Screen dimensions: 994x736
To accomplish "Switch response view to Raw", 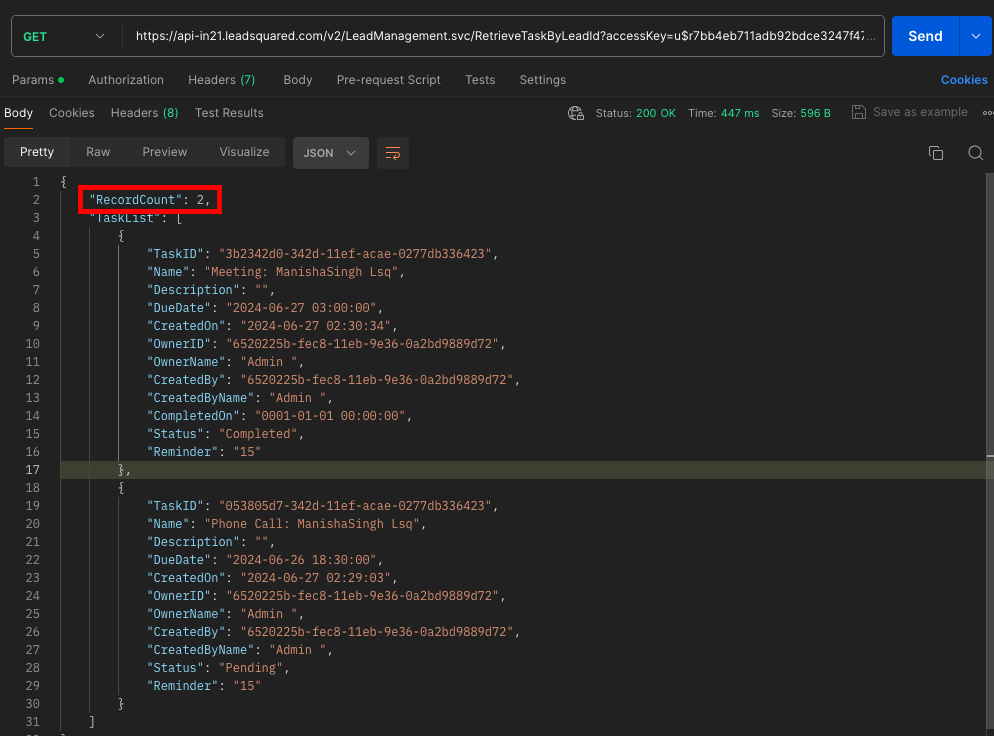I will coord(98,152).
